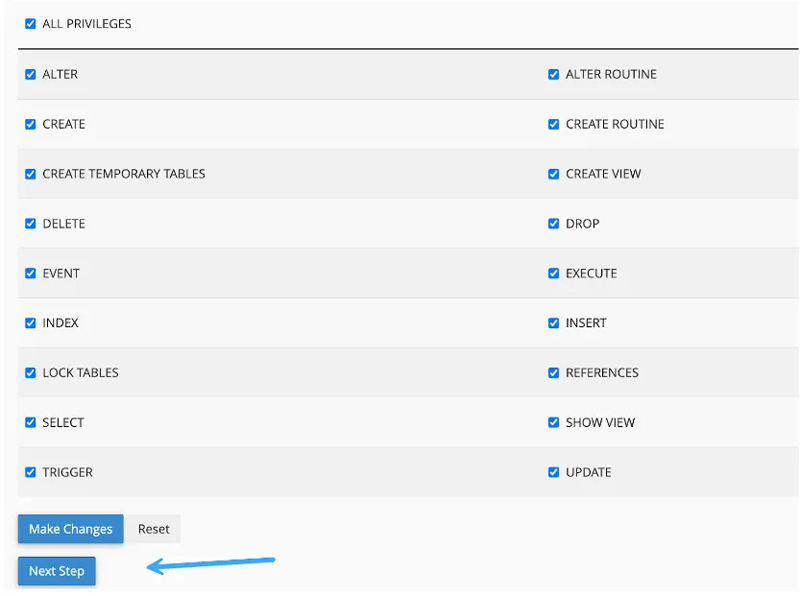Viewport: 800px width, 596px height.
Task: Proceed with the Next Step button
Action: point(56,571)
